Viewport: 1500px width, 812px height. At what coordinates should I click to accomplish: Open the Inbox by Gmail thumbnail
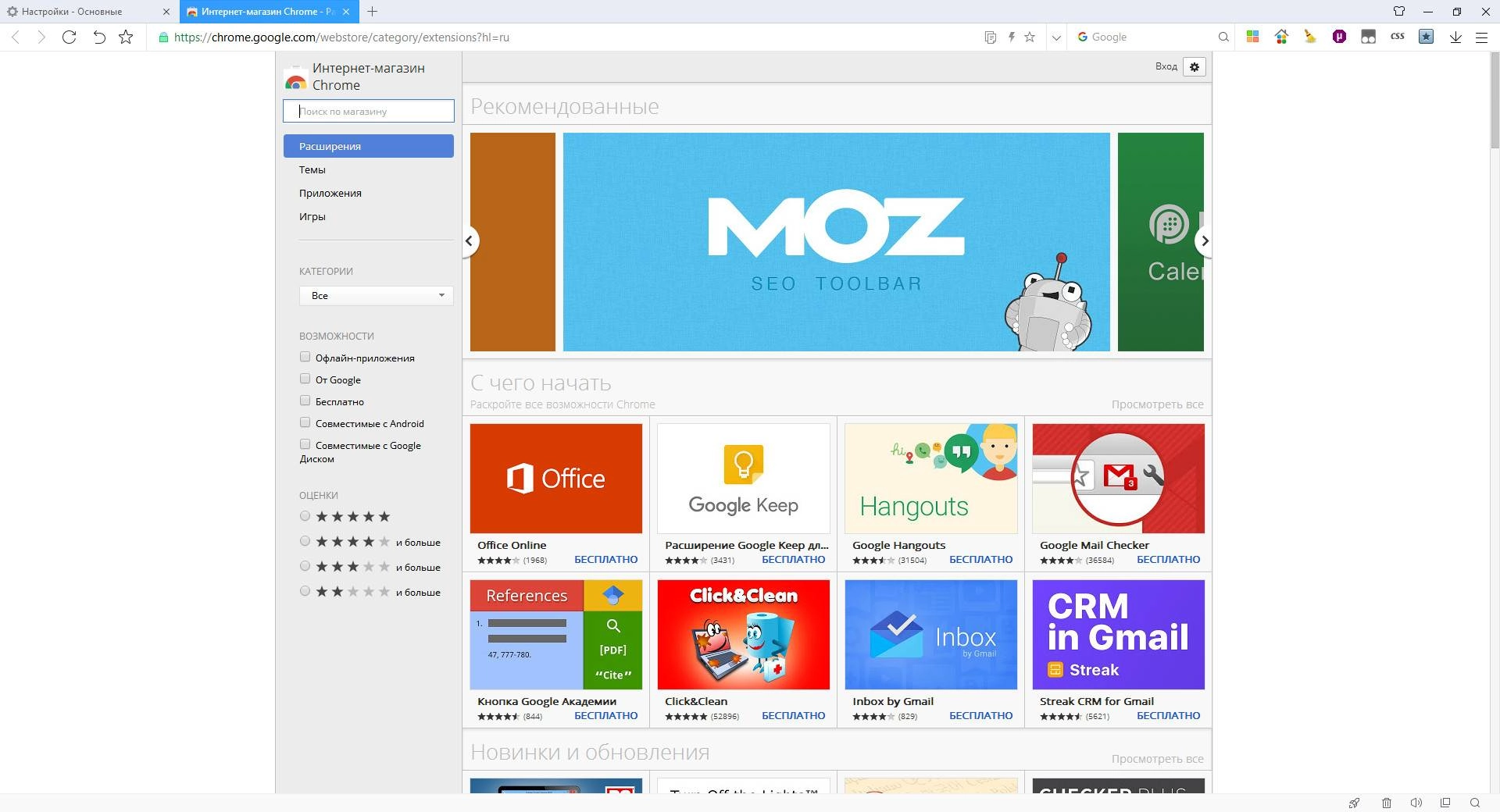tap(930, 635)
